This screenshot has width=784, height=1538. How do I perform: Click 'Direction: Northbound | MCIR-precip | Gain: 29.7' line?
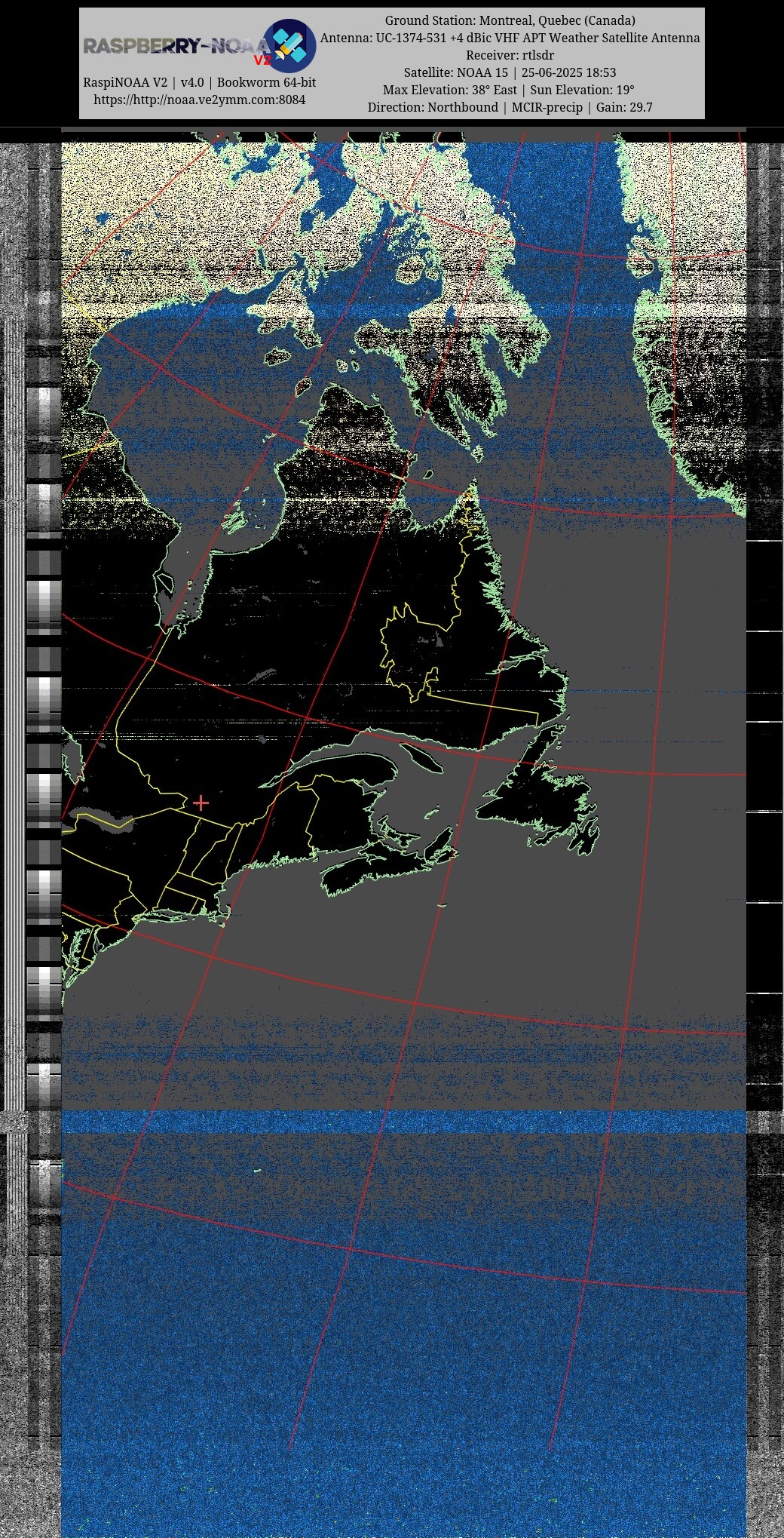[510, 107]
